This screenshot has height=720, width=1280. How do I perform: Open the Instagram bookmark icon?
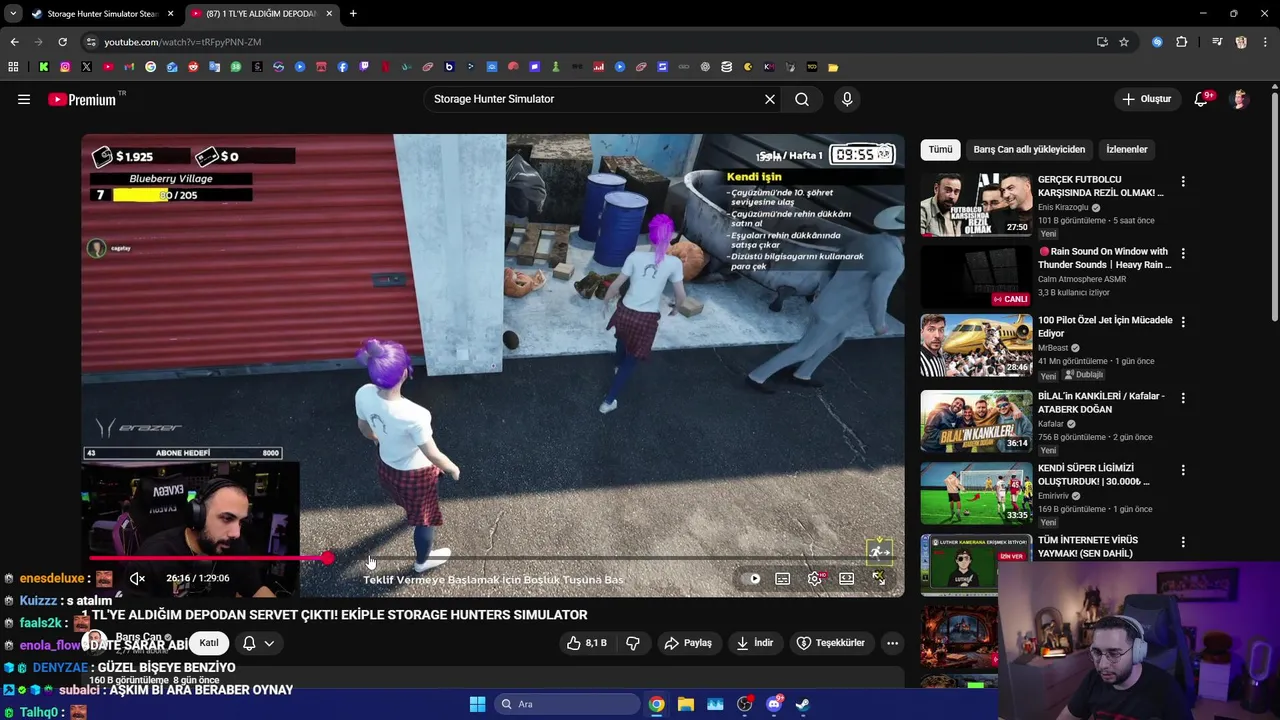point(65,67)
